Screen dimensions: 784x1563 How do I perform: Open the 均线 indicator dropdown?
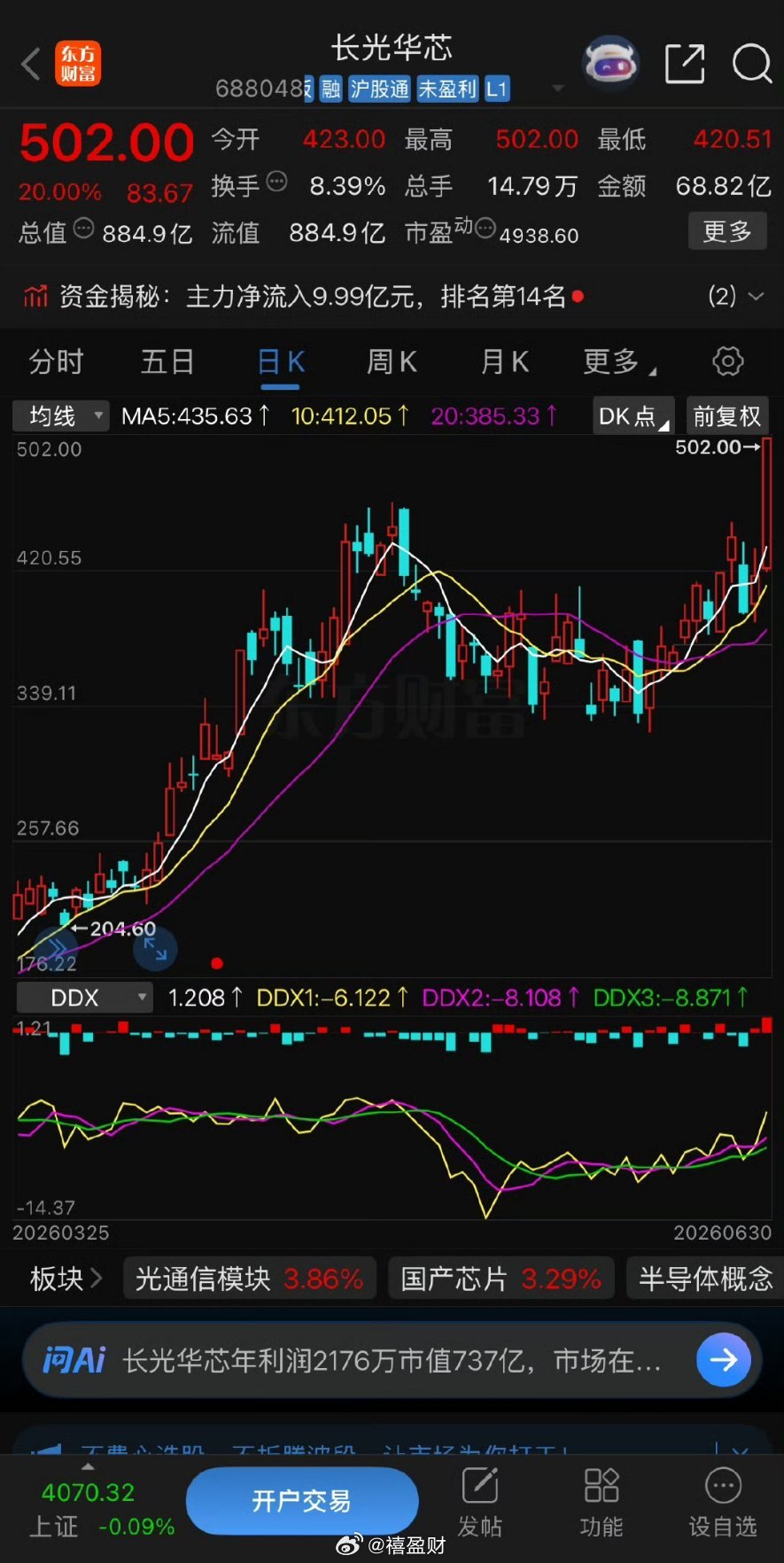(61, 416)
